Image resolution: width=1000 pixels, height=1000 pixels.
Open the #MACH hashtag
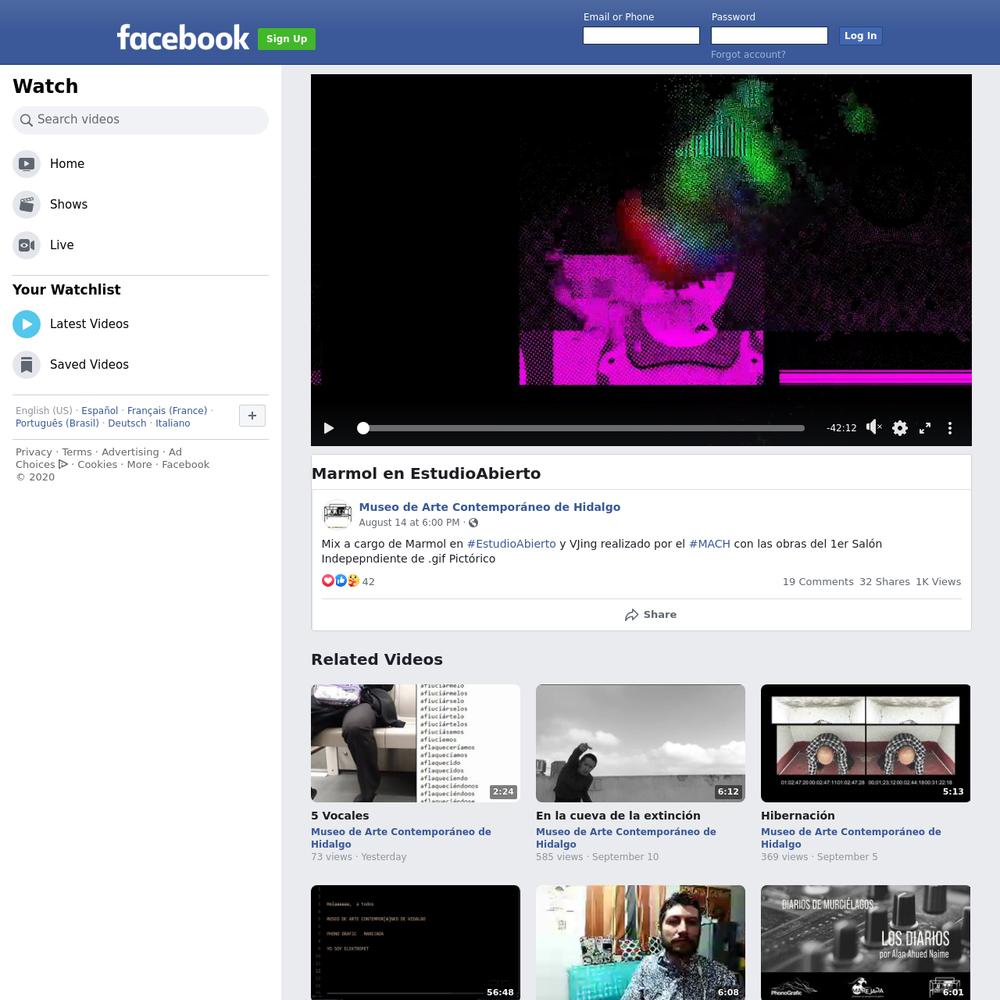coord(709,544)
